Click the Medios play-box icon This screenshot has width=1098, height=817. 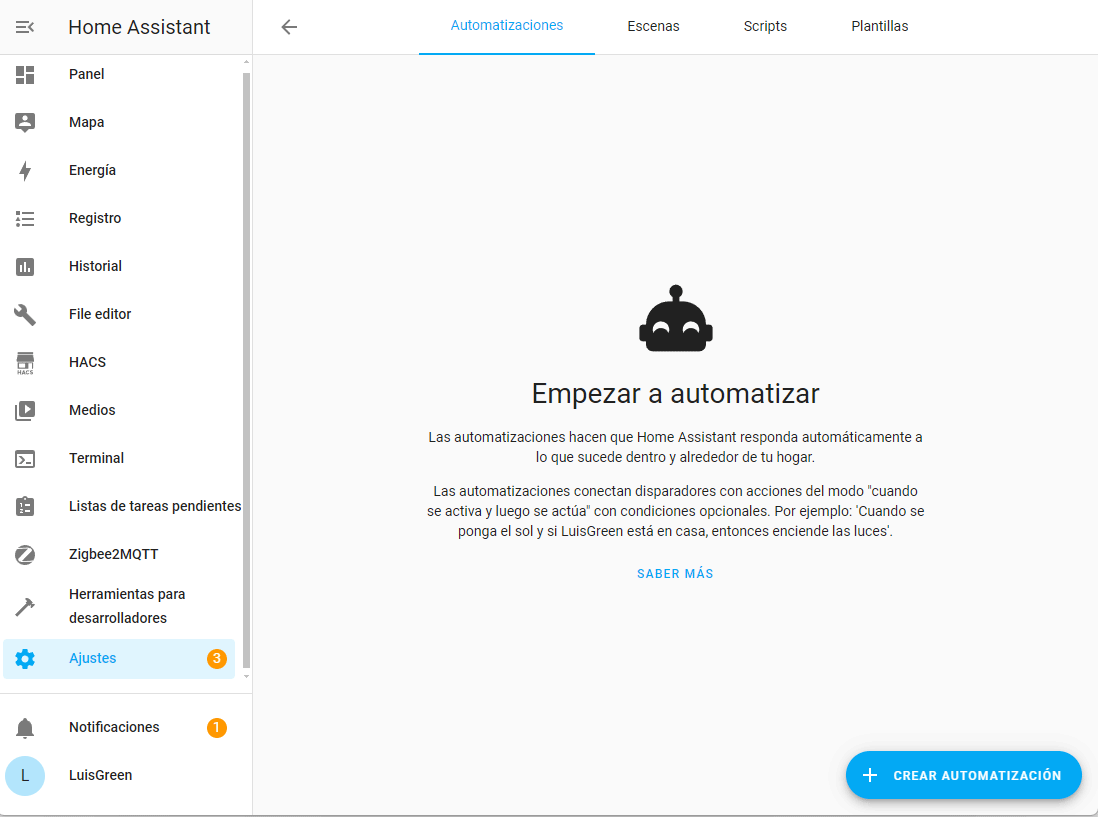[x=25, y=410]
